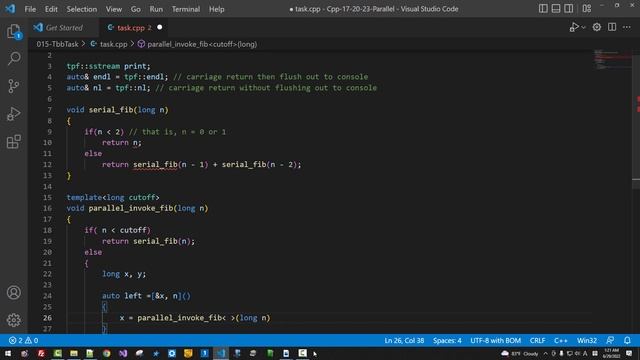Open the Search view in activity bar

(13, 58)
